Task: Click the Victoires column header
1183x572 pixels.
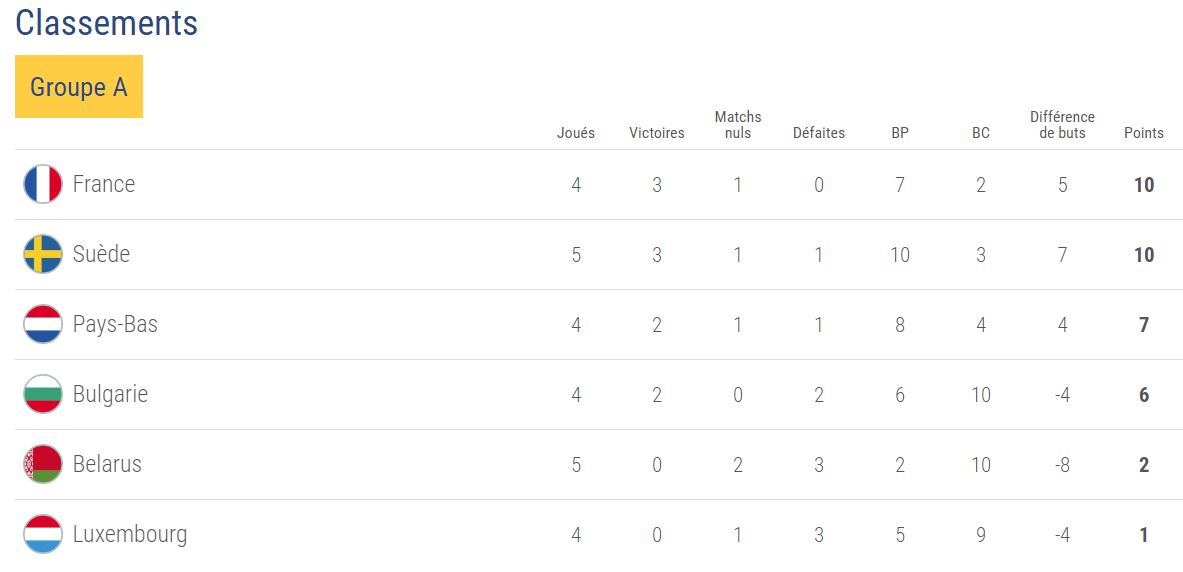Action: [x=657, y=133]
